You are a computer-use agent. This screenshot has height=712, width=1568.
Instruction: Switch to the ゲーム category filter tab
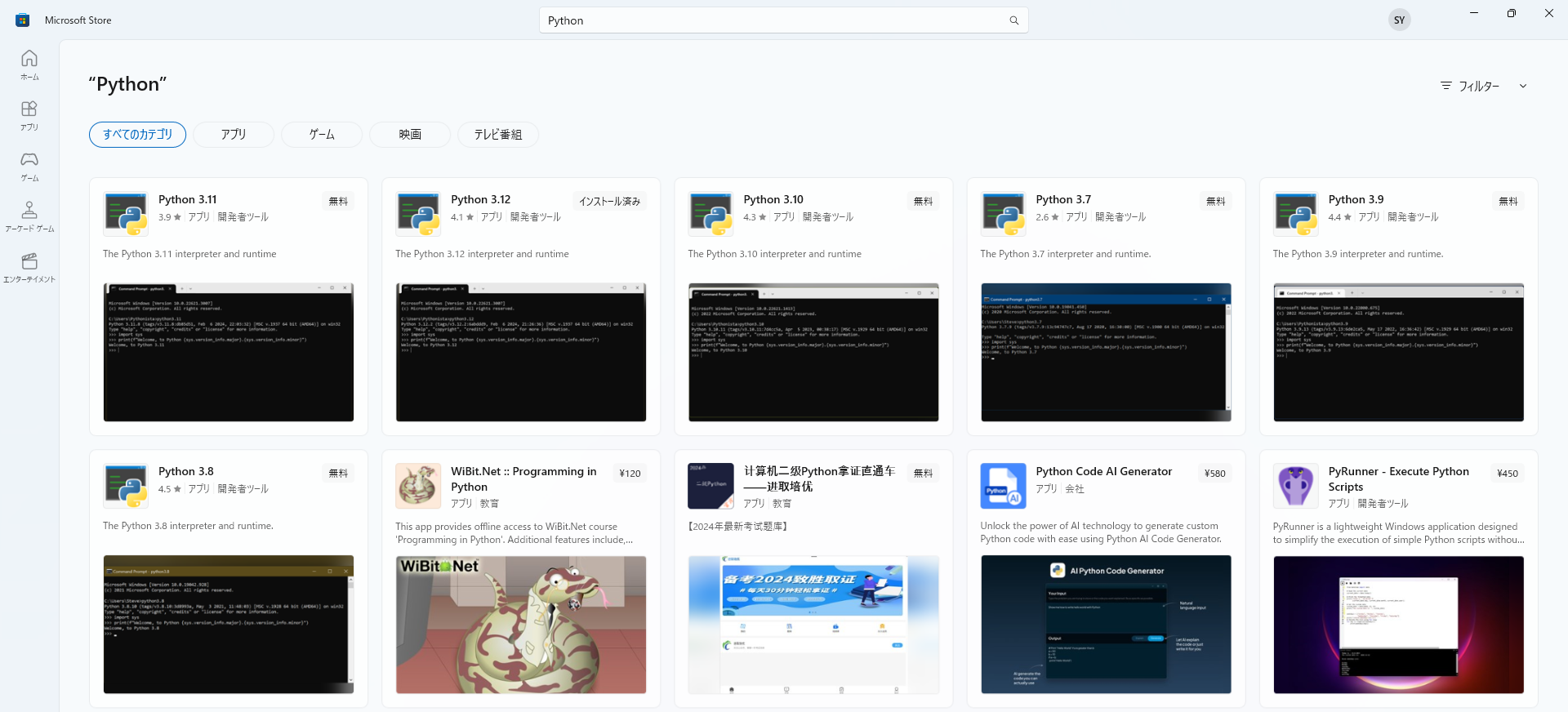322,135
